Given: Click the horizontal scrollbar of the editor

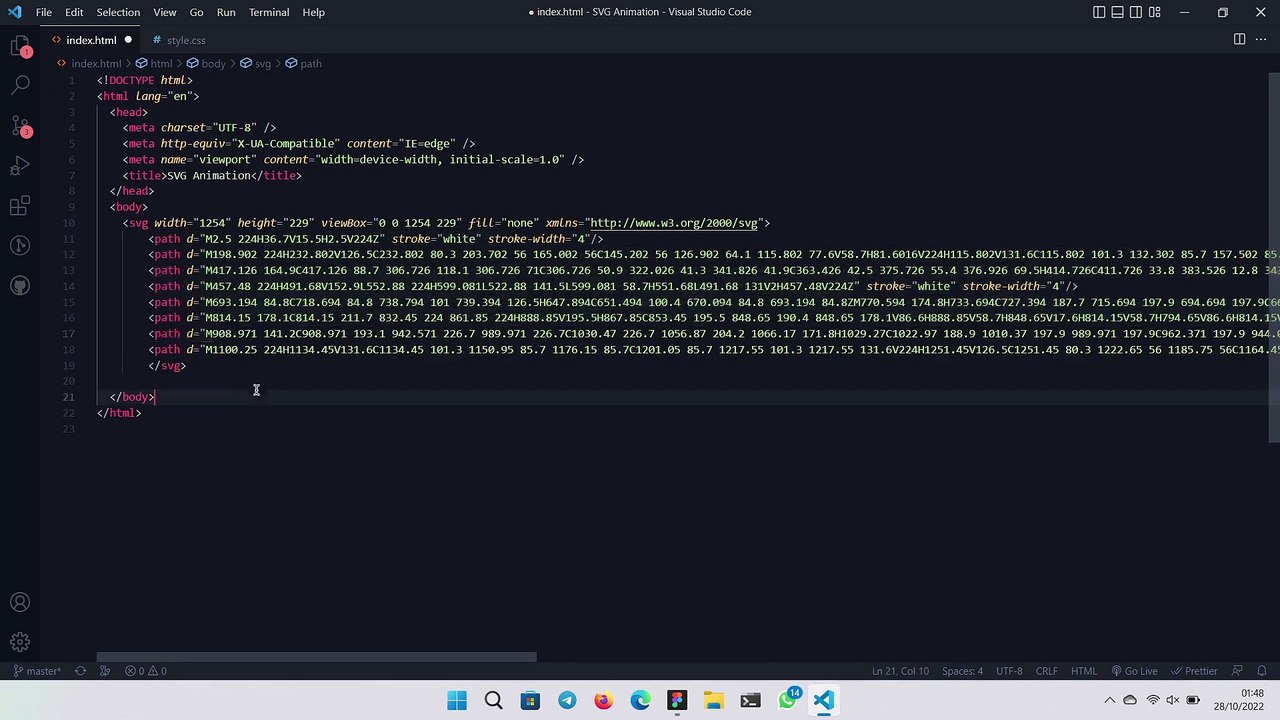Looking at the screenshot, I should tap(316, 657).
